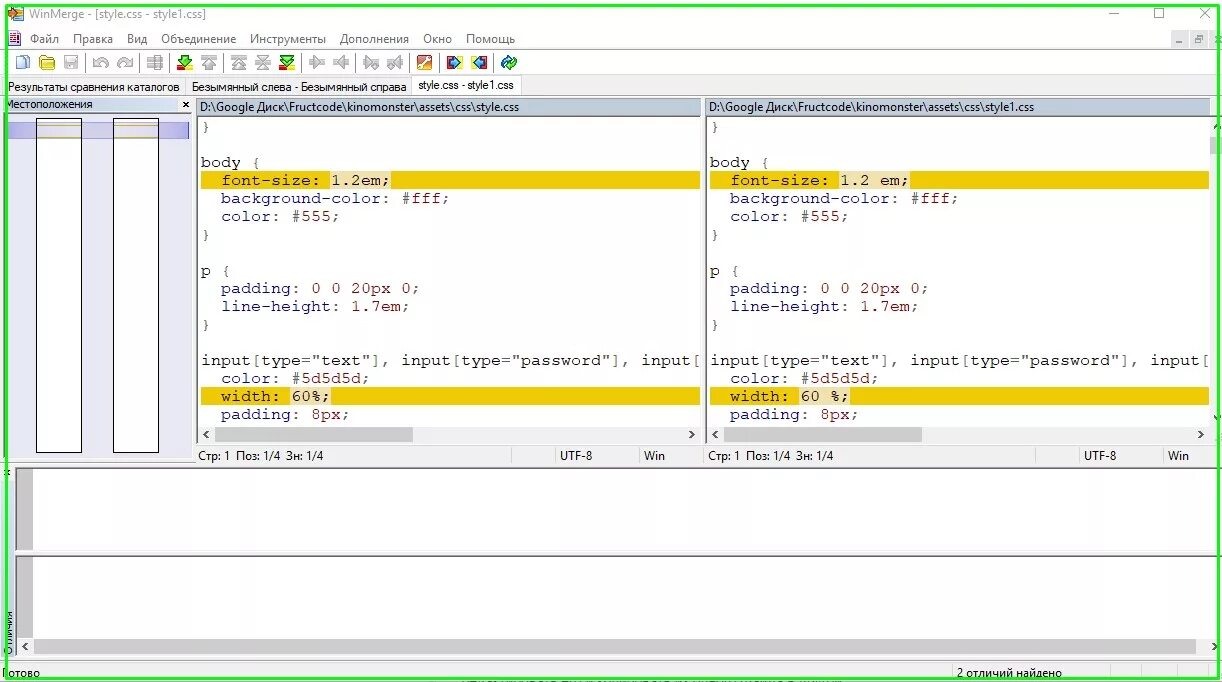Screen dimensions: 1222x682
Task: Click the Open folder toolbar icon
Action: click(x=46, y=63)
